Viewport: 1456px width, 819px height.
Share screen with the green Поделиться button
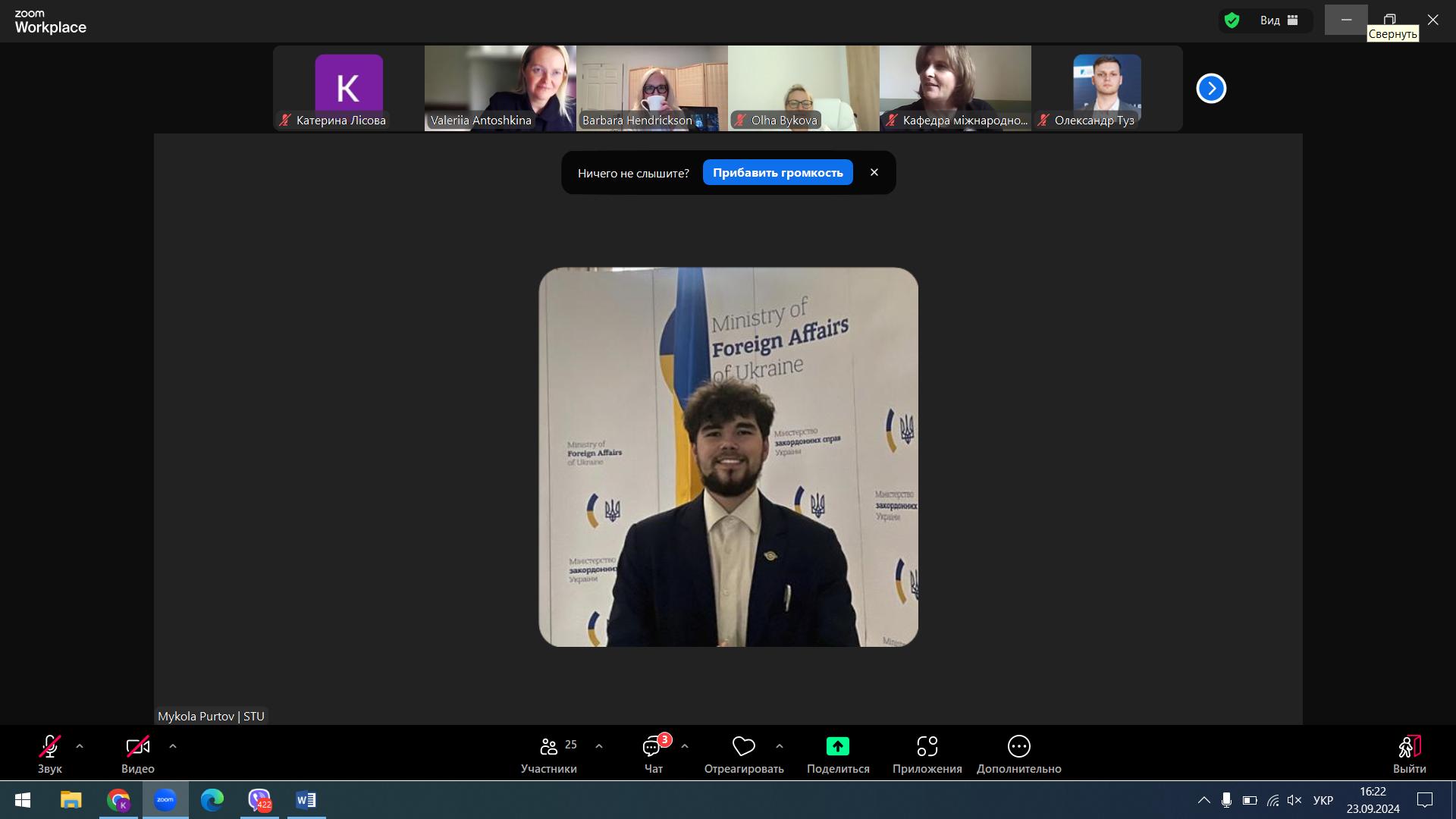(838, 754)
